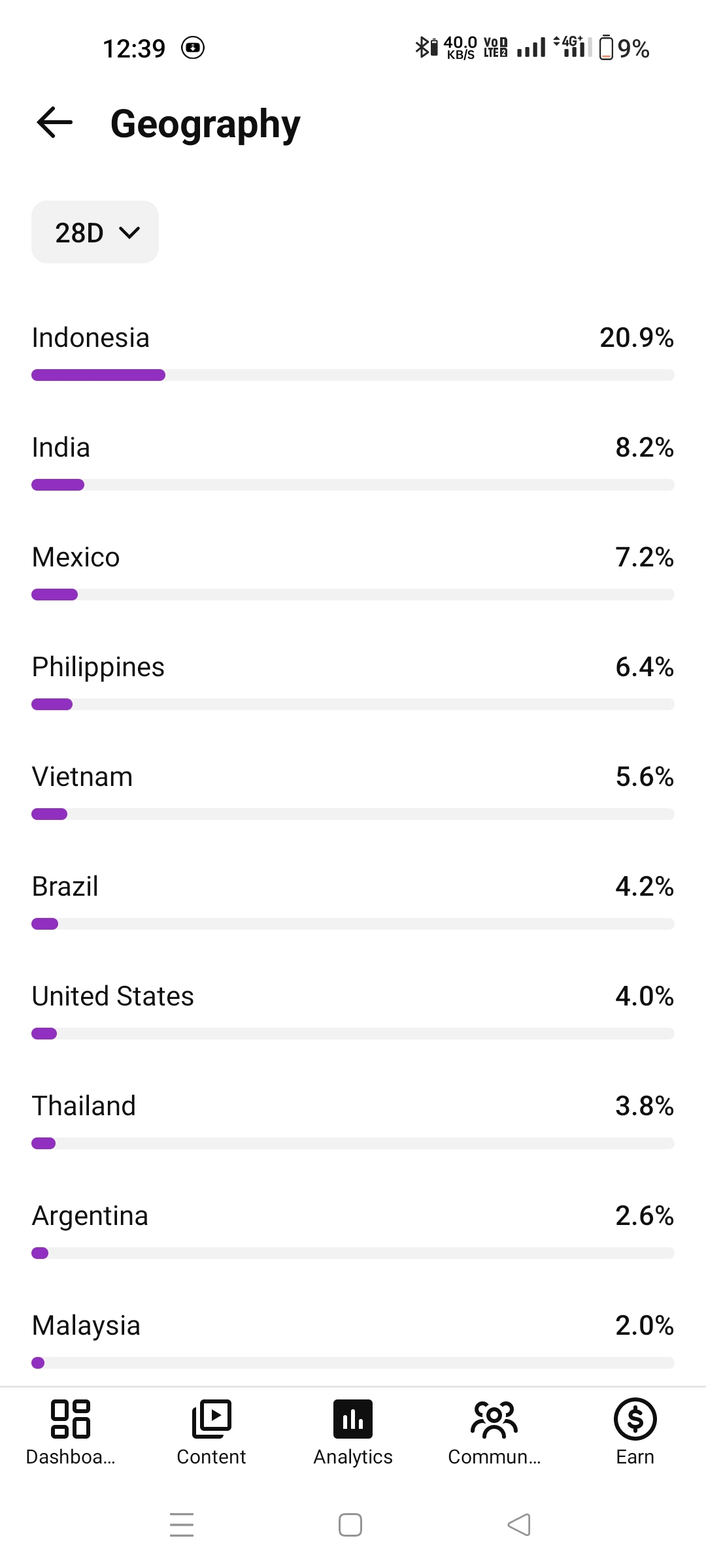This screenshot has width=706, height=1568.
Task: Tap the United States country label
Action: [x=113, y=996]
